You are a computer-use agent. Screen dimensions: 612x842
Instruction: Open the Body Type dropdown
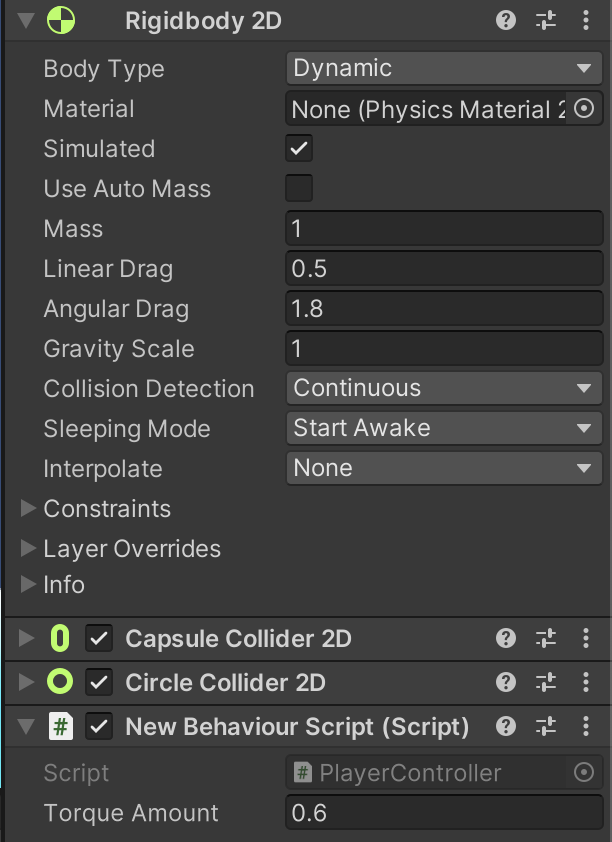click(444, 68)
